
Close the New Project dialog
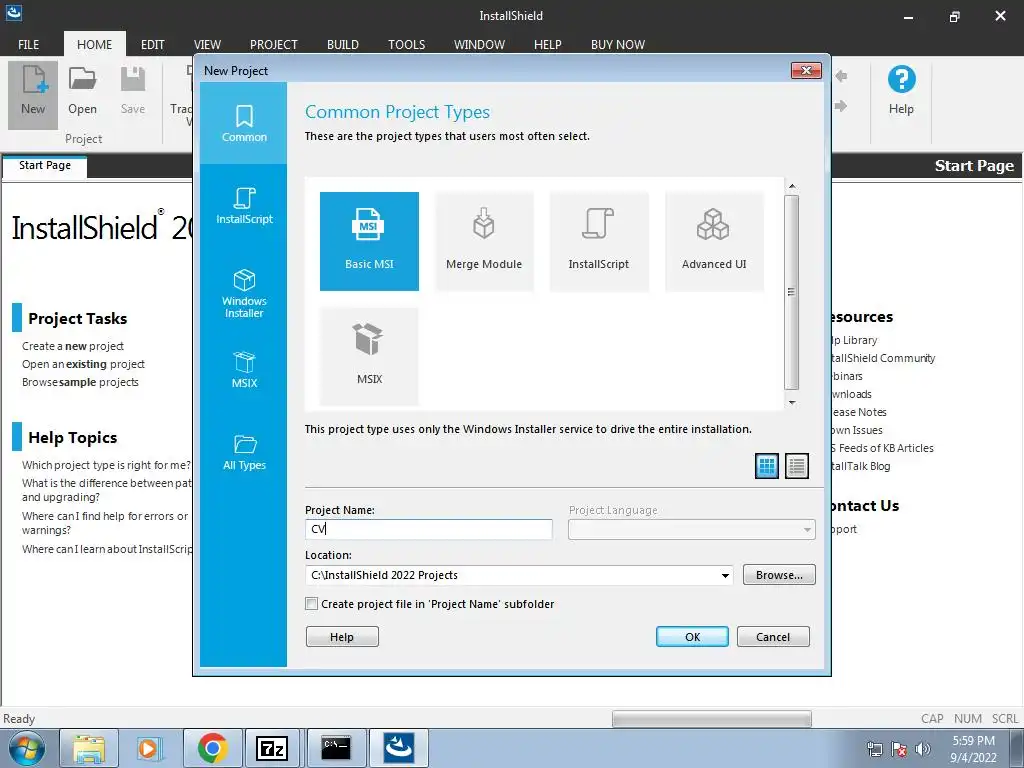pos(807,71)
